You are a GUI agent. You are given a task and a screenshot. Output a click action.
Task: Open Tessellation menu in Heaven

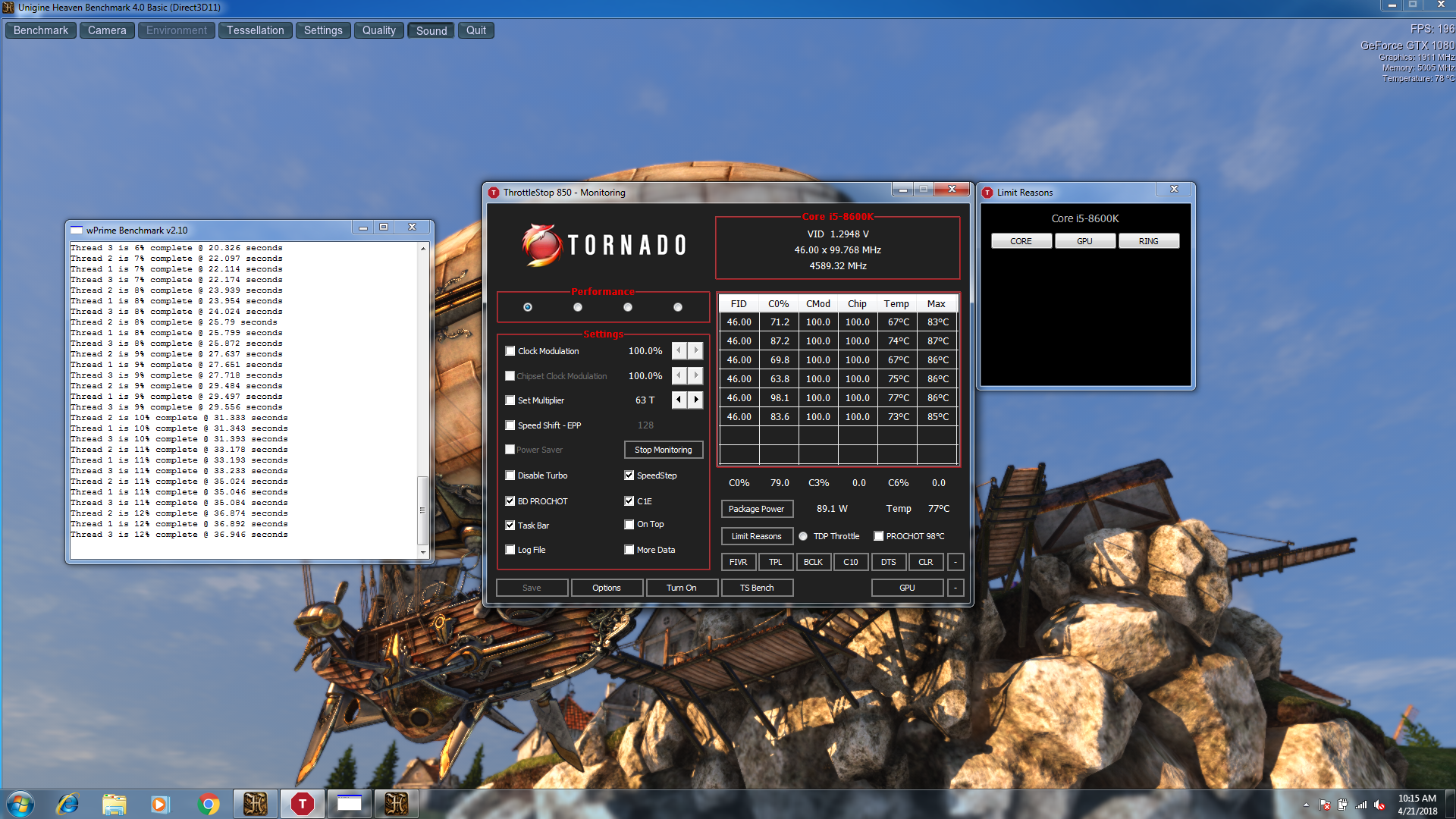(256, 30)
